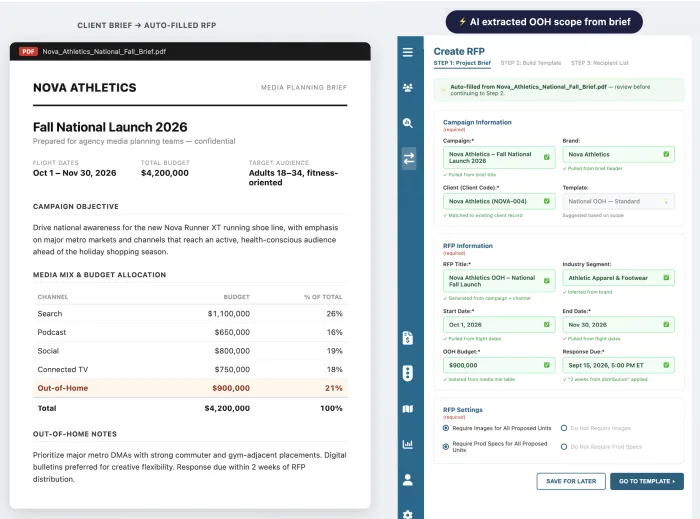
Task: Select the exchange arrows sidebar icon
Action: pyautogui.click(x=408, y=158)
